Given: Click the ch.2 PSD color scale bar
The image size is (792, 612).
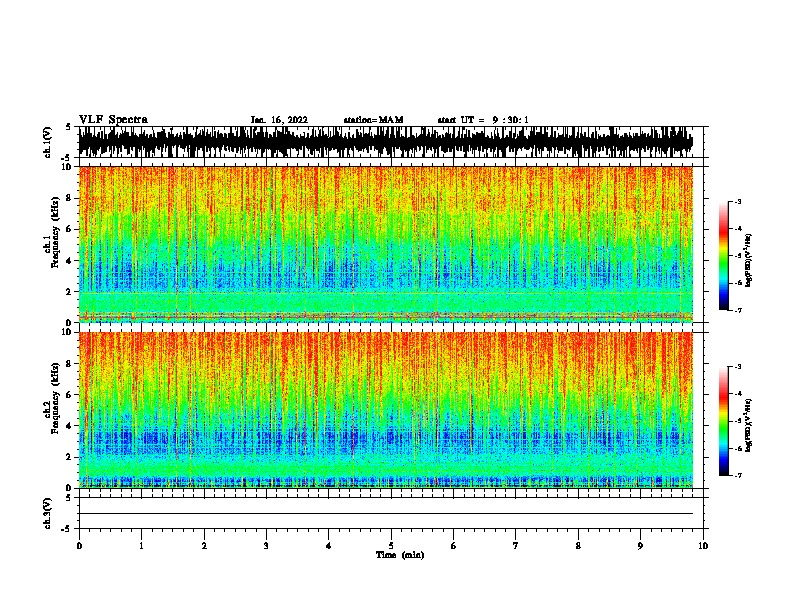Looking at the screenshot, I should pos(723,421).
